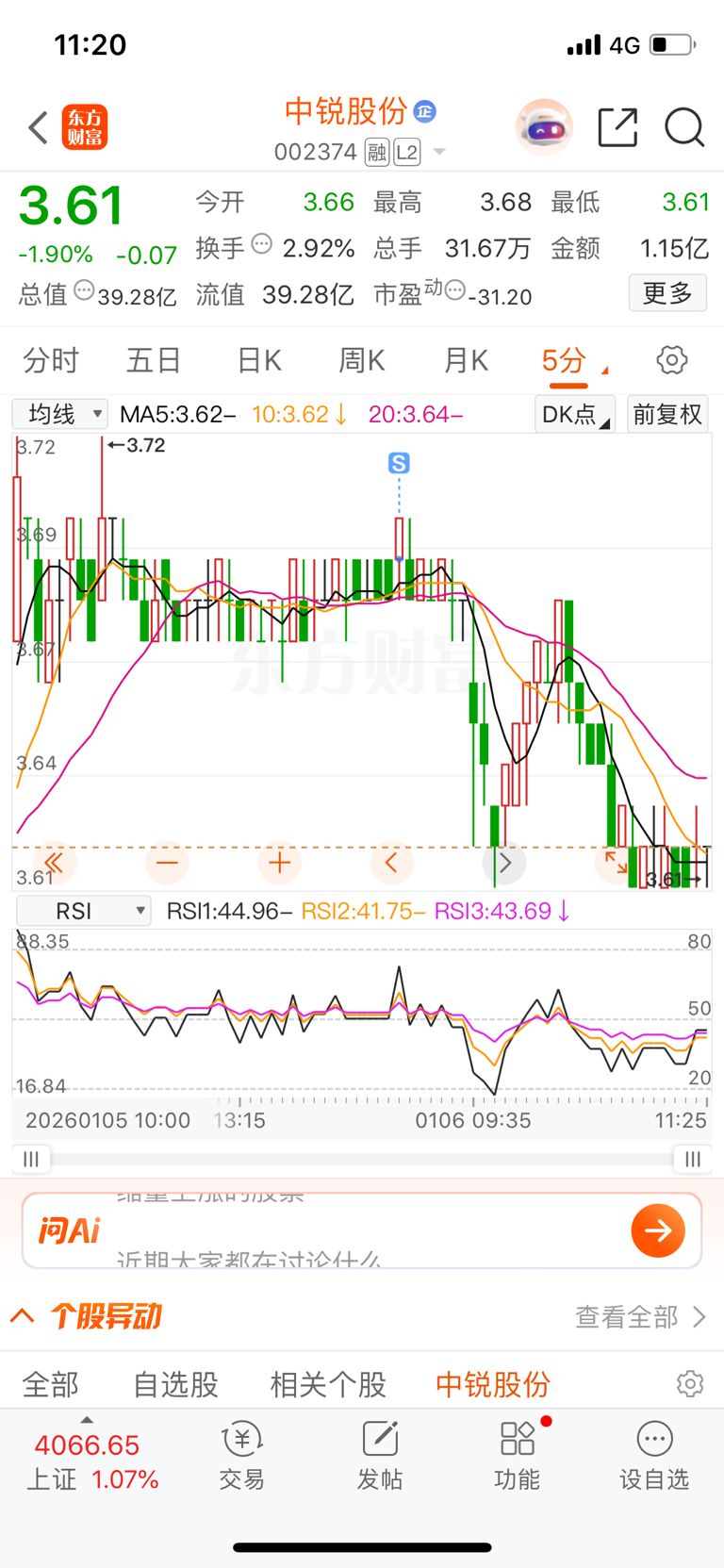This screenshot has width=724, height=1568.
Task: Tap the 融 margin badge
Action: point(377,152)
